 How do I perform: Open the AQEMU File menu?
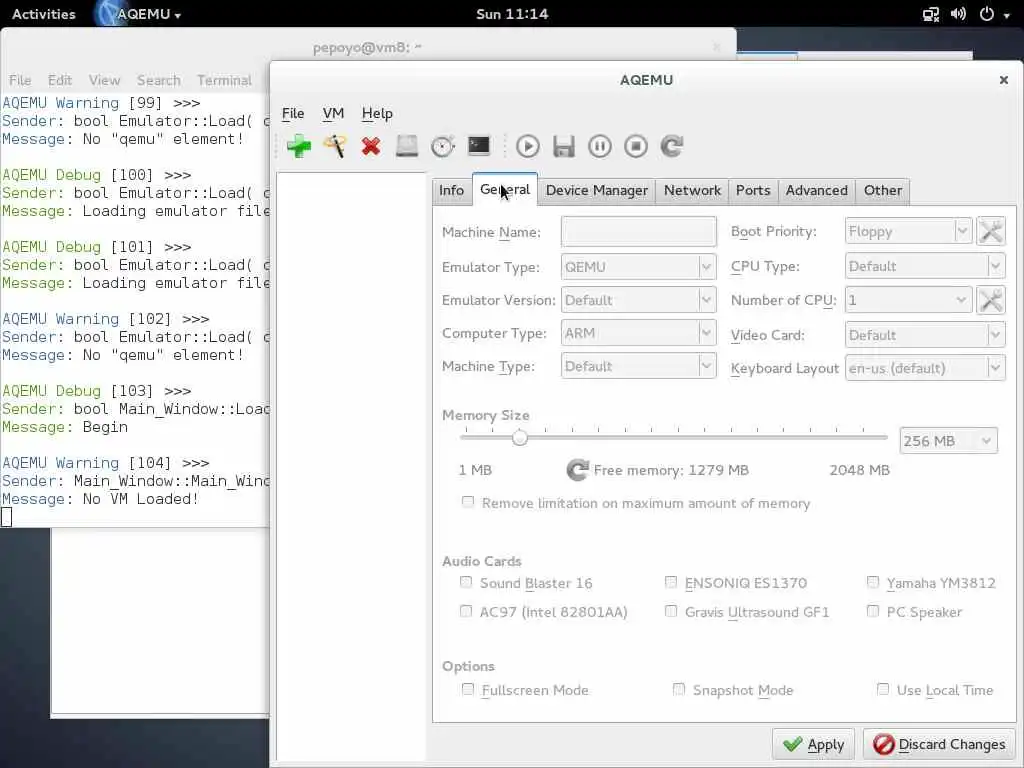pos(293,113)
